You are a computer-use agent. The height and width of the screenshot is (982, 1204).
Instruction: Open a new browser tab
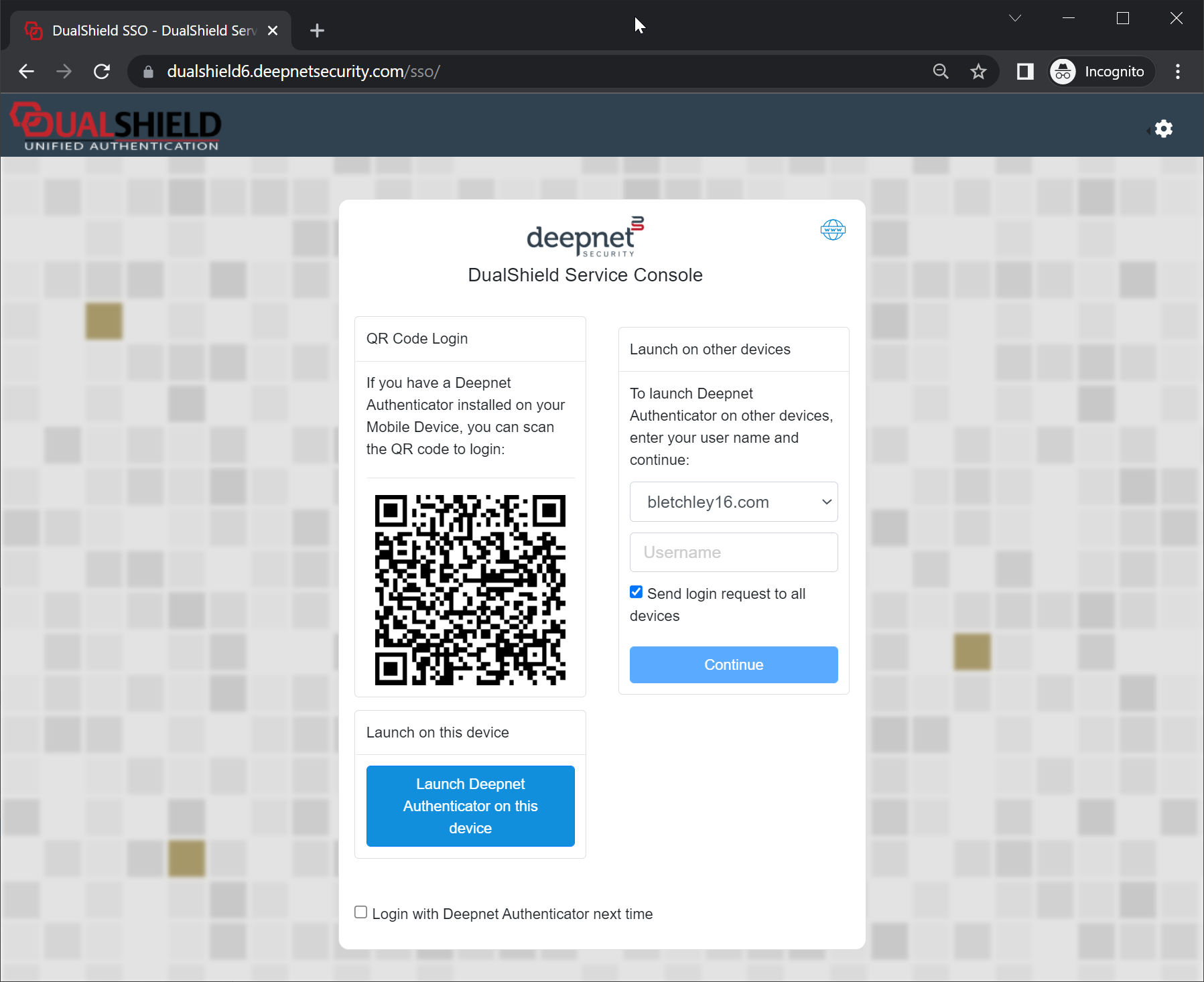[317, 31]
